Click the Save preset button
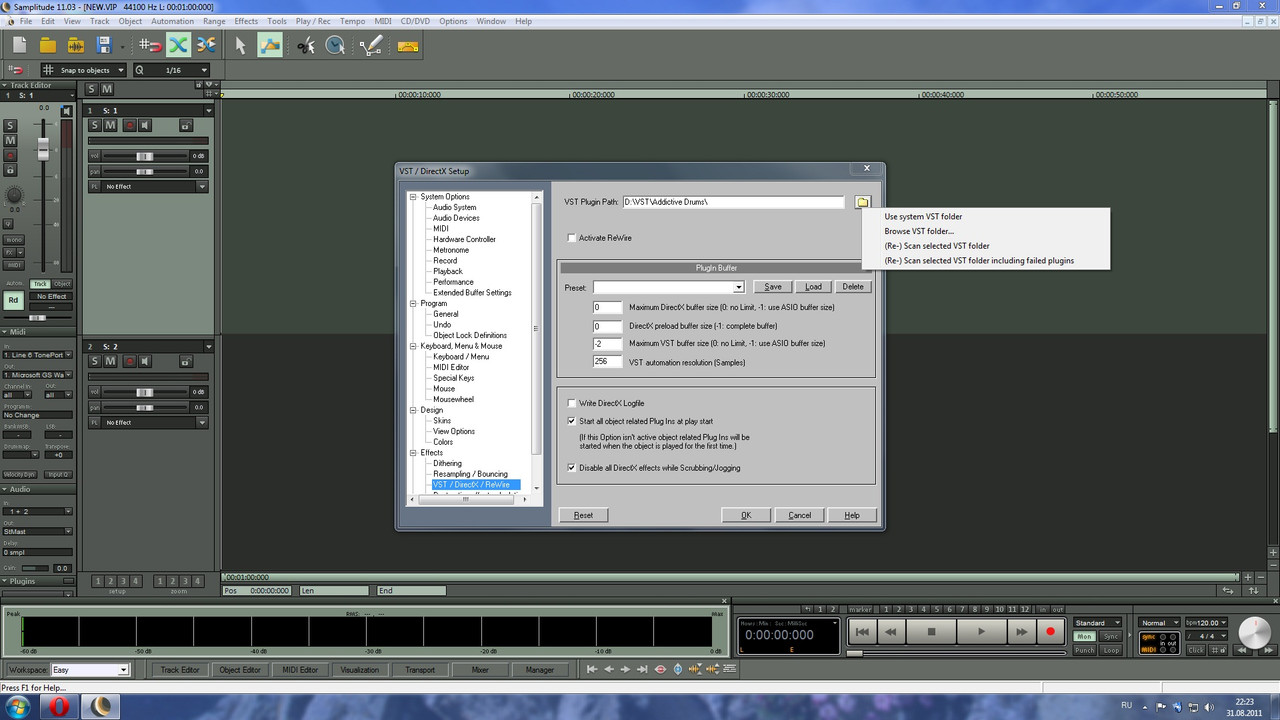This screenshot has height=720, width=1280. point(773,287)
